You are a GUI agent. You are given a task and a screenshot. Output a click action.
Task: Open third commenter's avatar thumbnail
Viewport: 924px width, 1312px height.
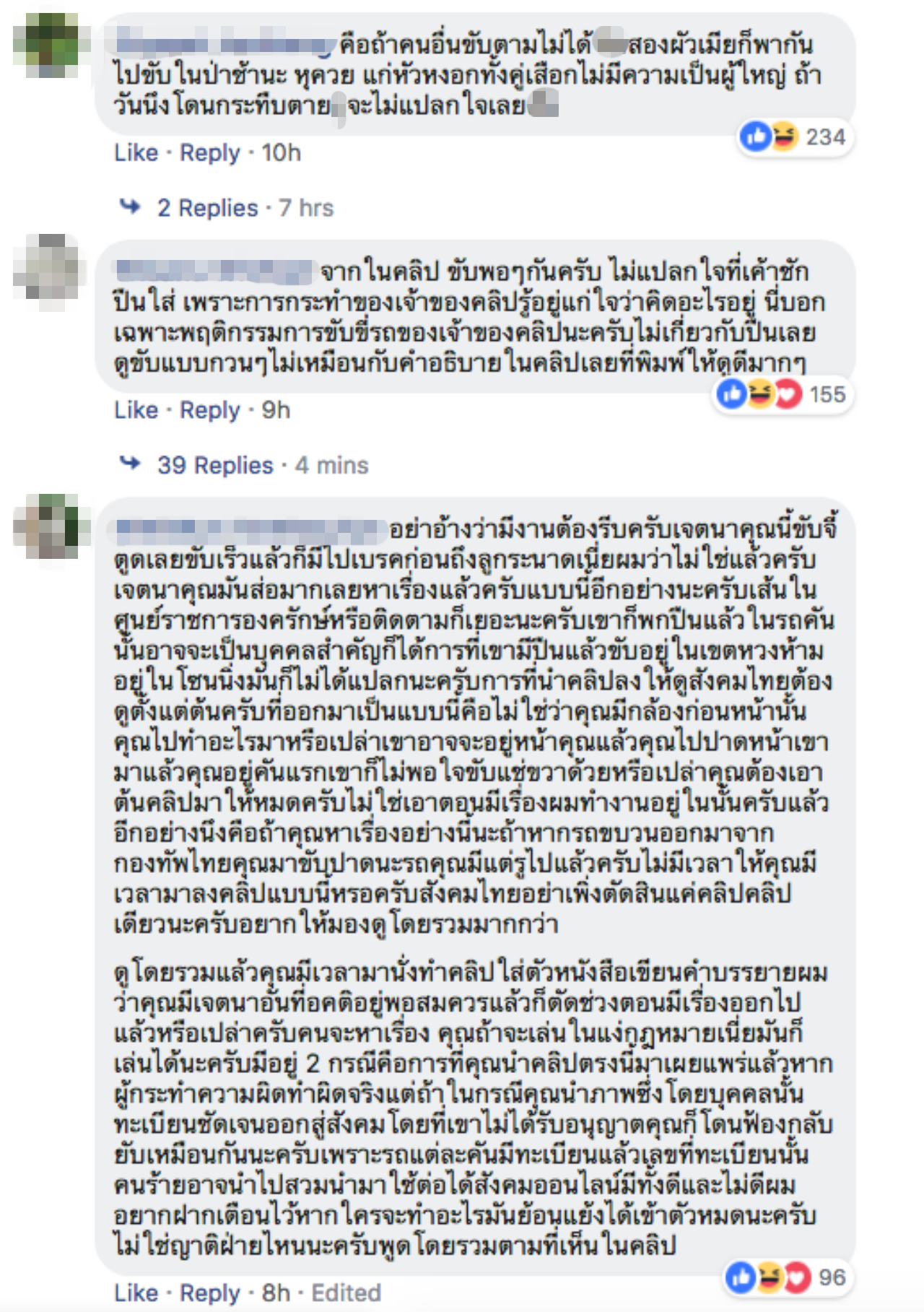49,526
